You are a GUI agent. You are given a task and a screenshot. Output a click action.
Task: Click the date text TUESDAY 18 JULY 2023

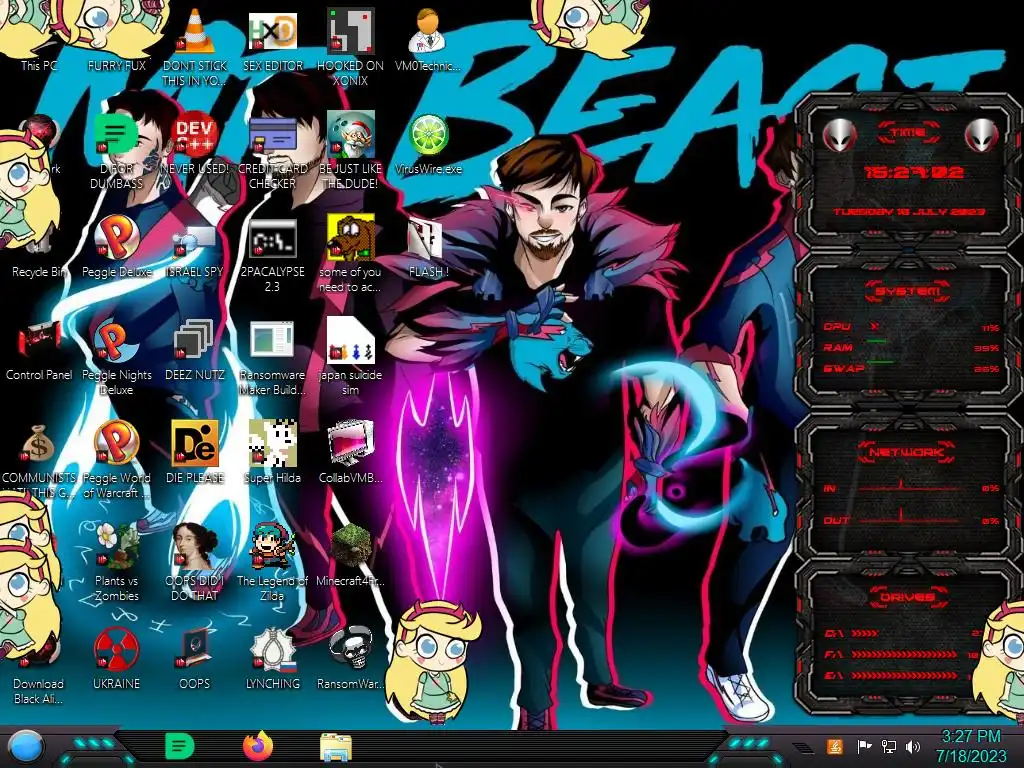tap(908, 212)
